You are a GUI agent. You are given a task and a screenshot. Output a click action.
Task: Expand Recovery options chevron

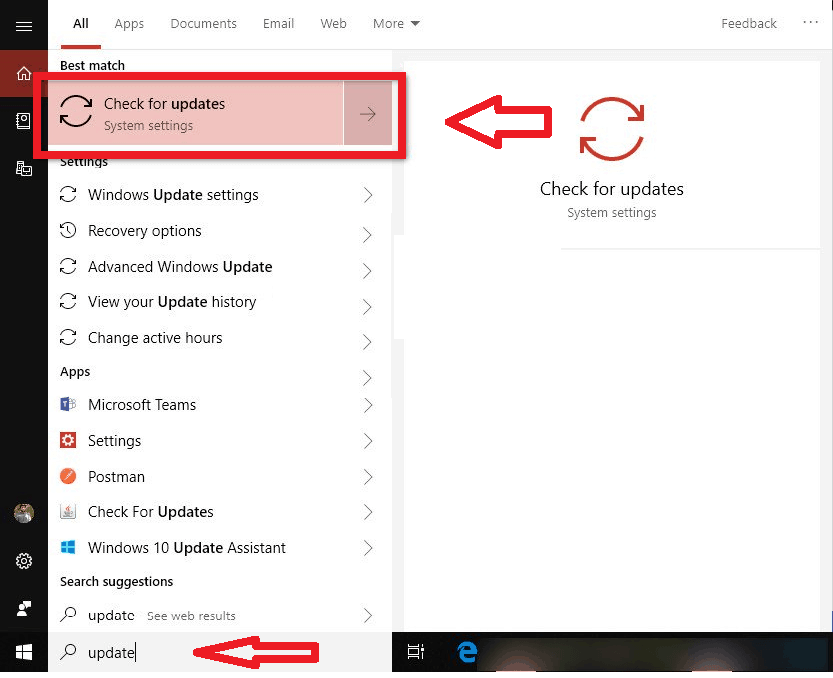(367, 234)
